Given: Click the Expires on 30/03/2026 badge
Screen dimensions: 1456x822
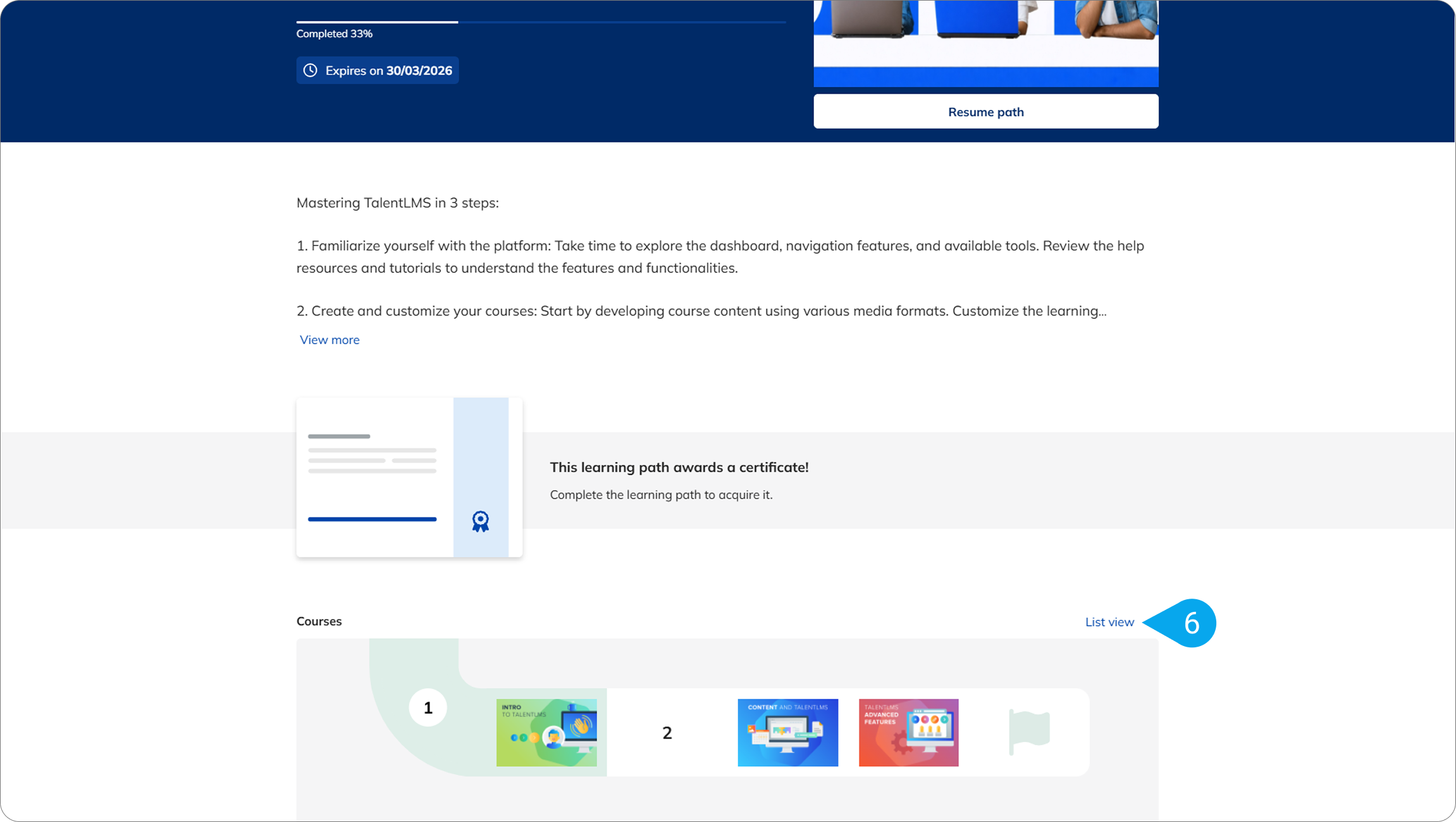Looking at the screenshot, I should point(378,70).
